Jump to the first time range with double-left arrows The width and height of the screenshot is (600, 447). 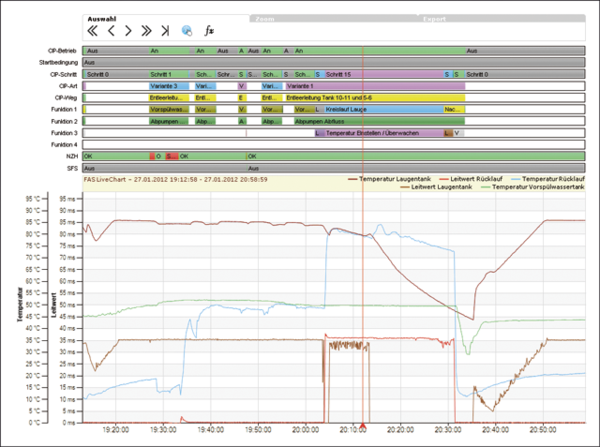(92, 31)
